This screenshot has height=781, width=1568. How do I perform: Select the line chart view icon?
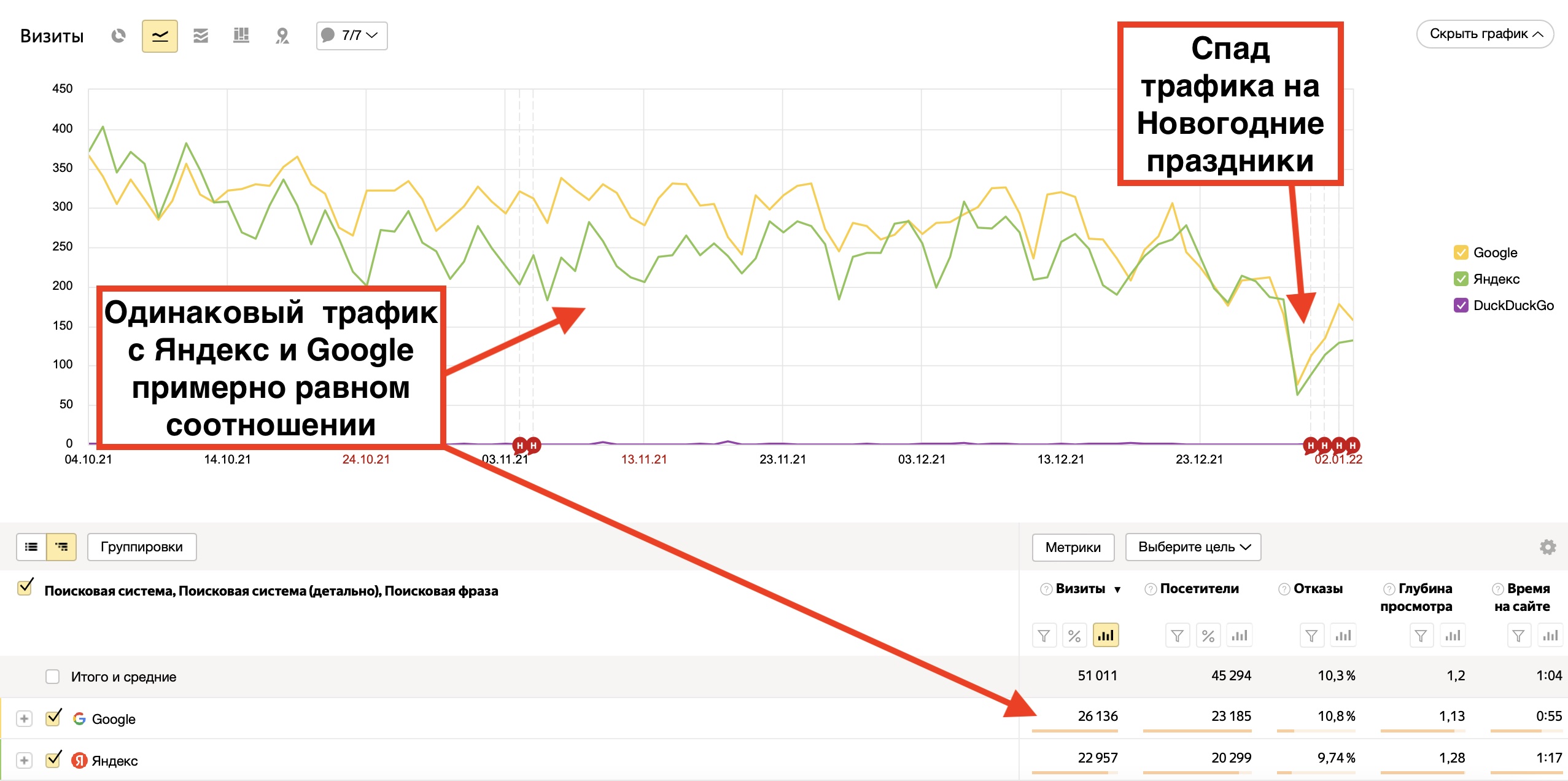(160, 36)
